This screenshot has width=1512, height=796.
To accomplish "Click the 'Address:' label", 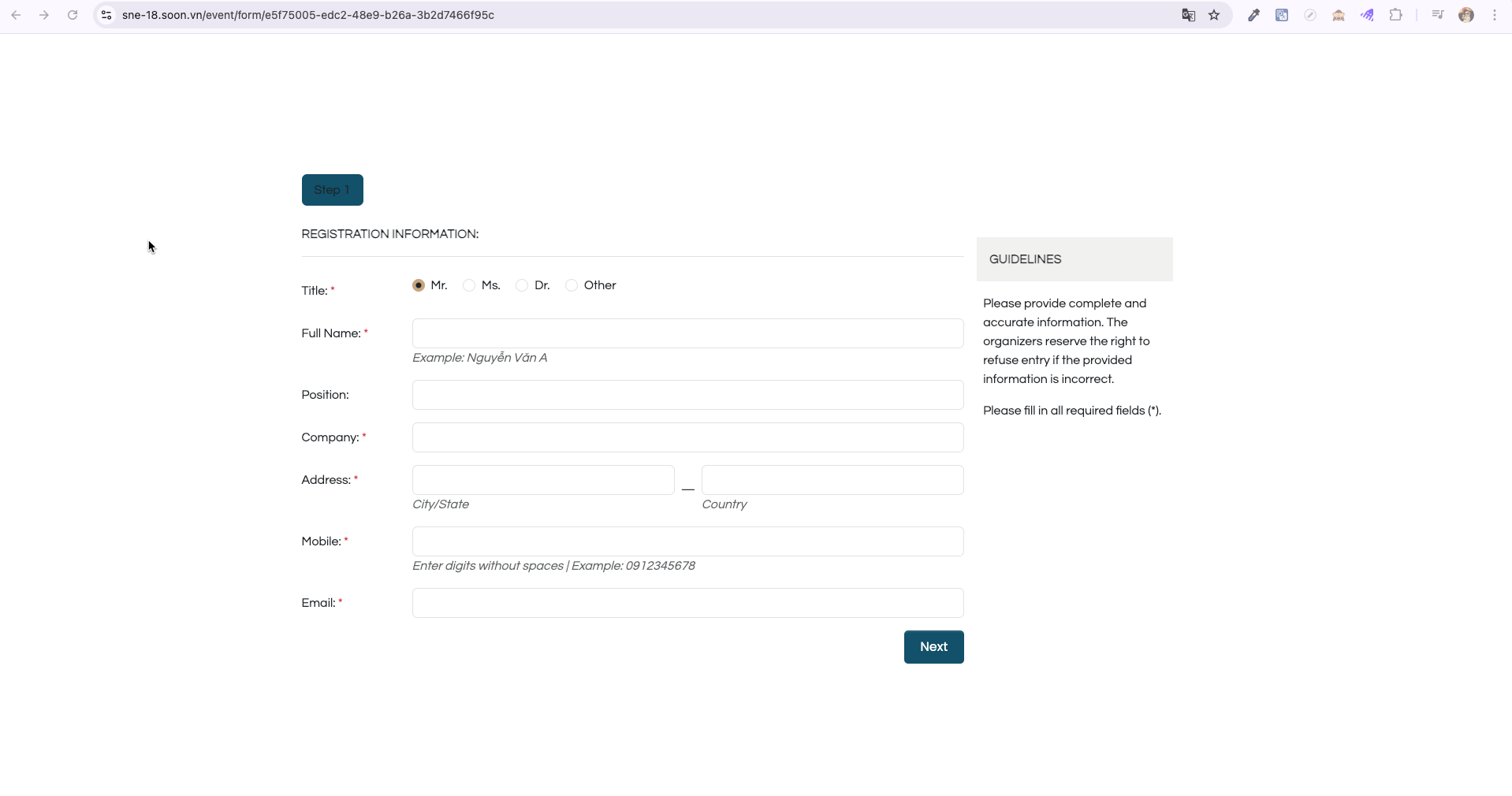I will [326, 480].
